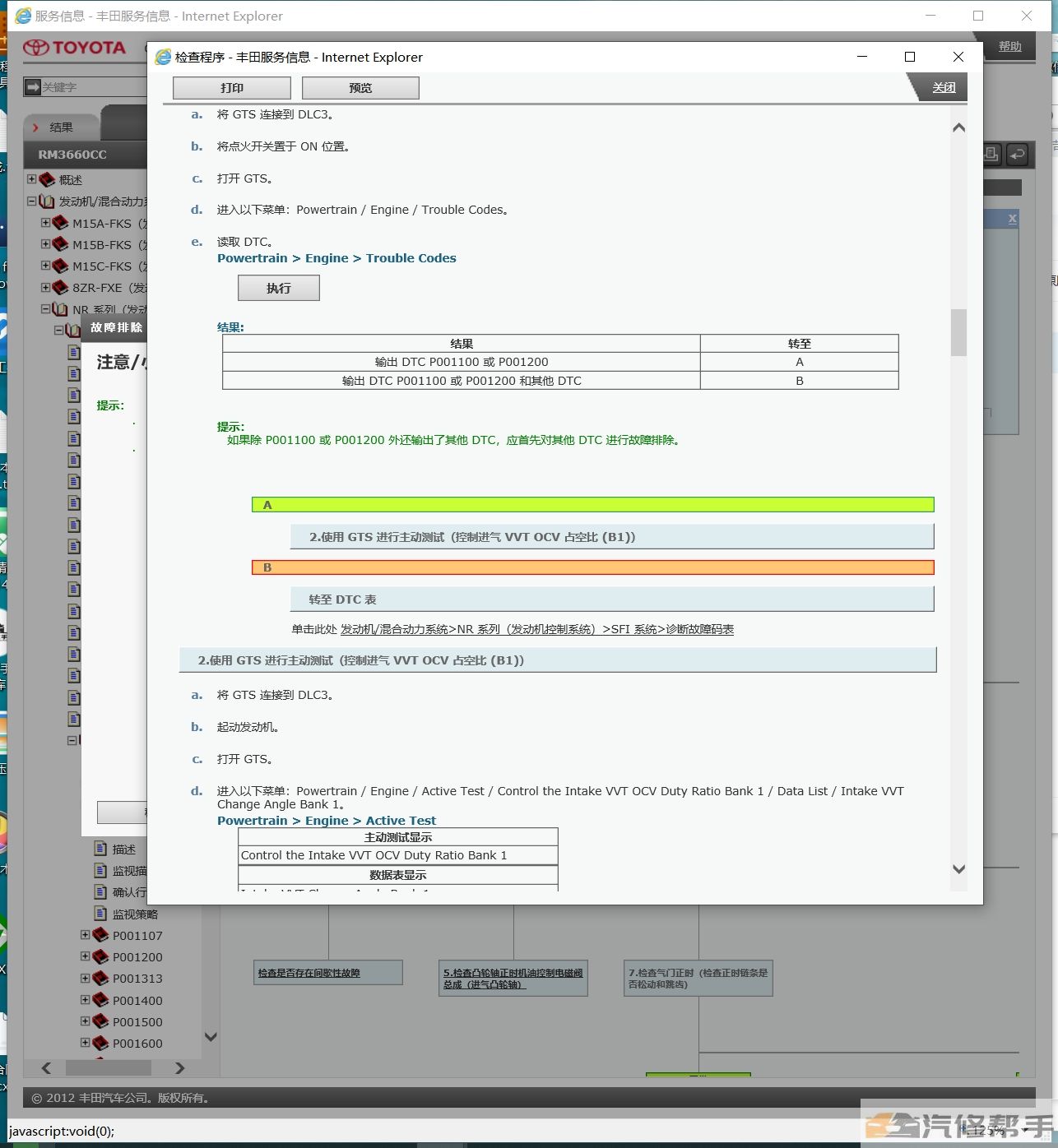Image resolution: width=1058 pixels, height=1148 pixels.
Task: Collapse the NR 系列 tree node
Action: coord(45,309)
